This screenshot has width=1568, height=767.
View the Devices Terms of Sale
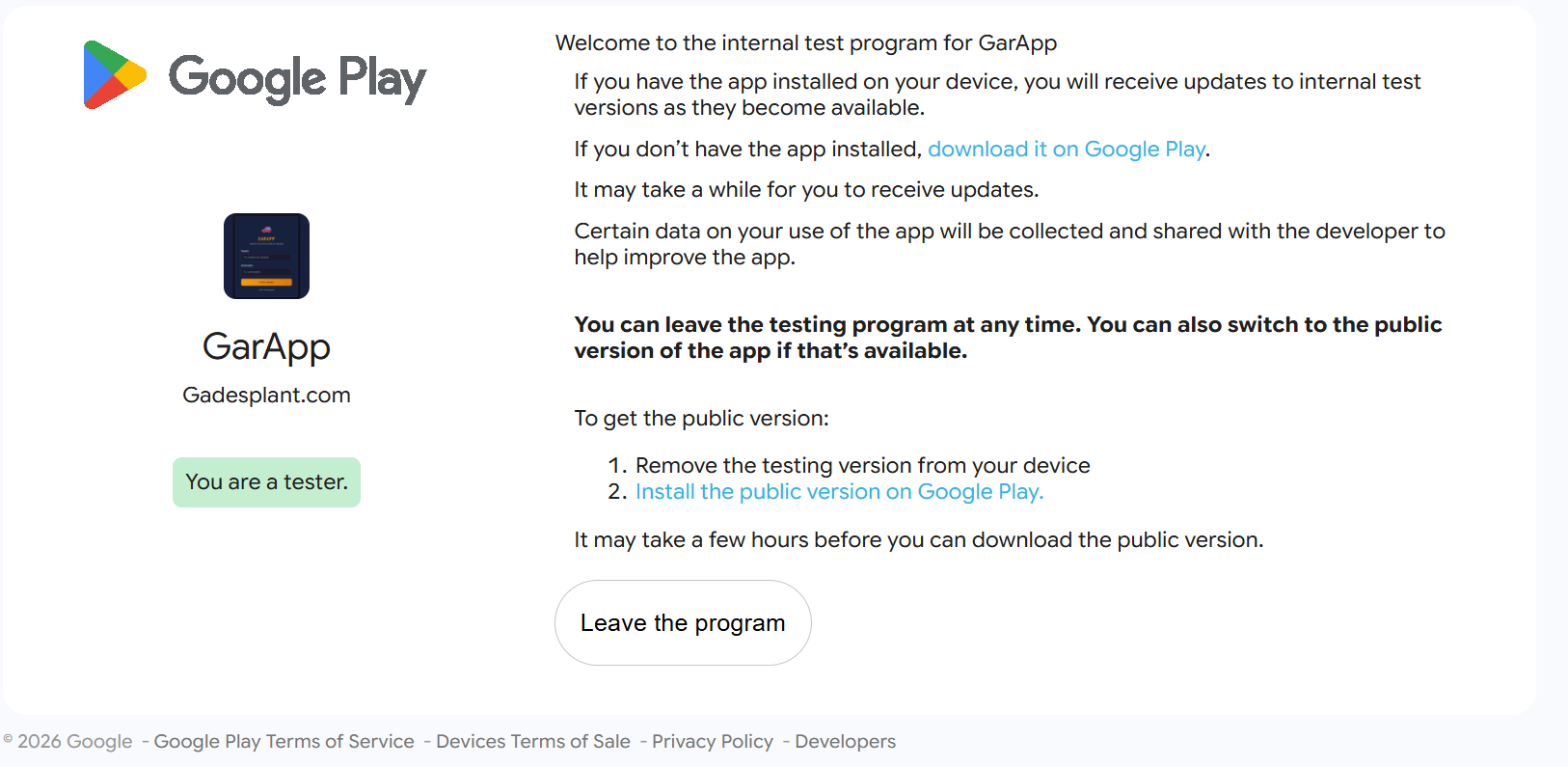click(x=534, y=741)
